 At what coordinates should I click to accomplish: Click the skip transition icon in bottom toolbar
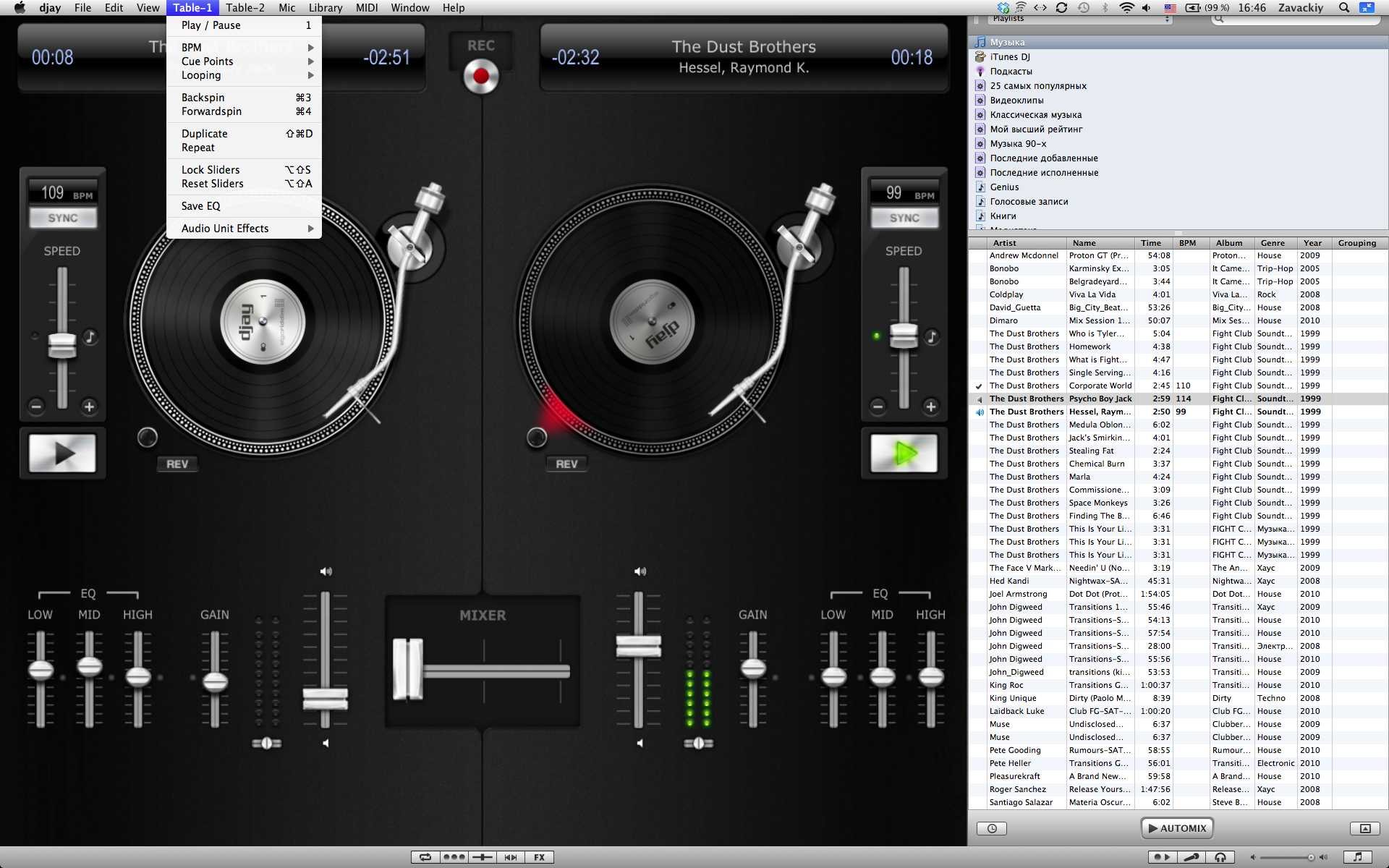coord(511,857)
